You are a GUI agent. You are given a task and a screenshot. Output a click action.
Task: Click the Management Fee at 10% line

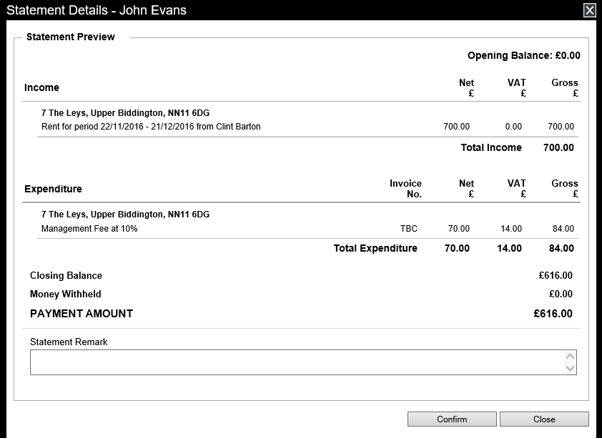89,229
